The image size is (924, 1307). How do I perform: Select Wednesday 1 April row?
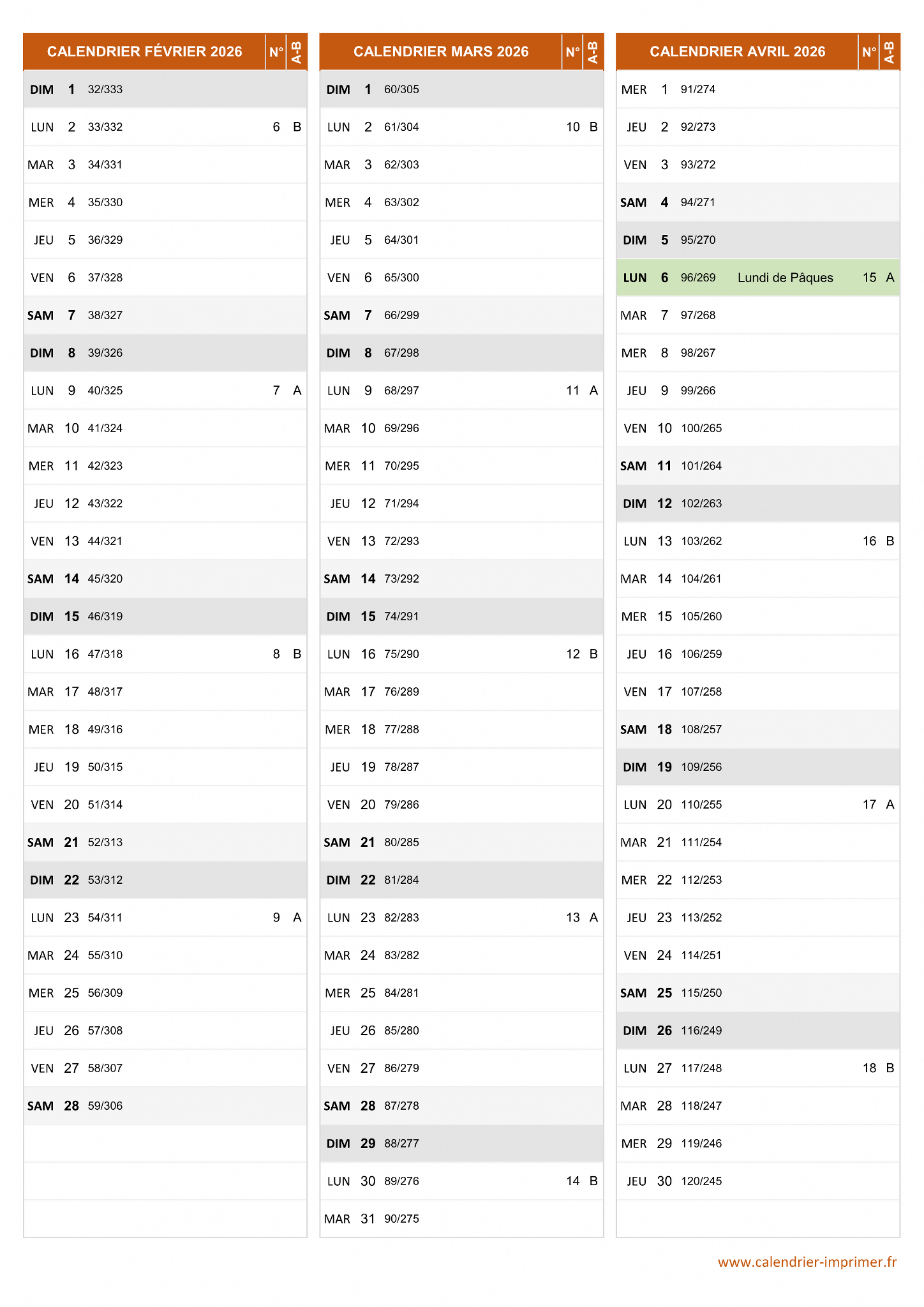(758, 89)
